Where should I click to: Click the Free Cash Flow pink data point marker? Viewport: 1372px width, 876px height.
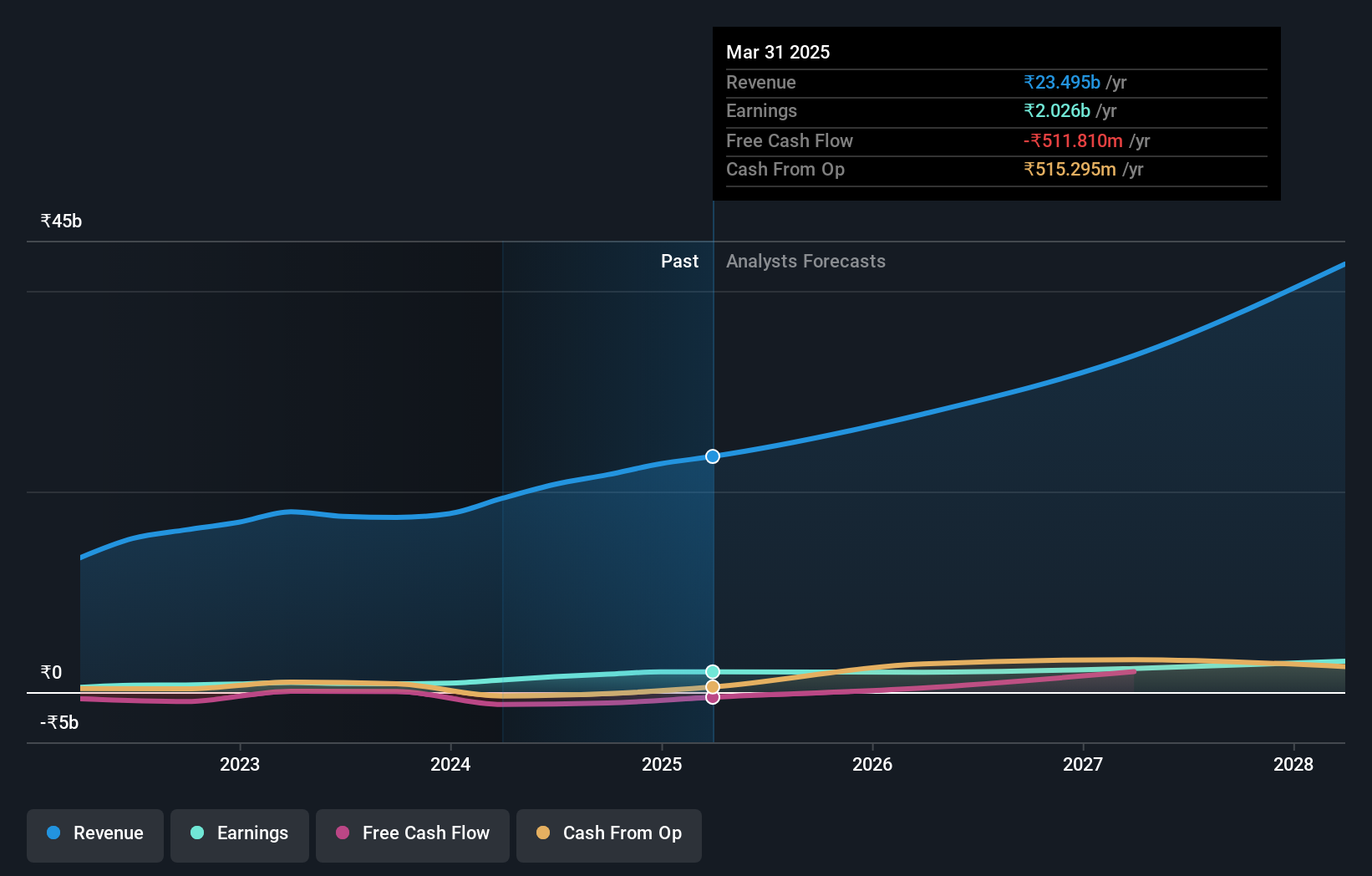[713, 697]
